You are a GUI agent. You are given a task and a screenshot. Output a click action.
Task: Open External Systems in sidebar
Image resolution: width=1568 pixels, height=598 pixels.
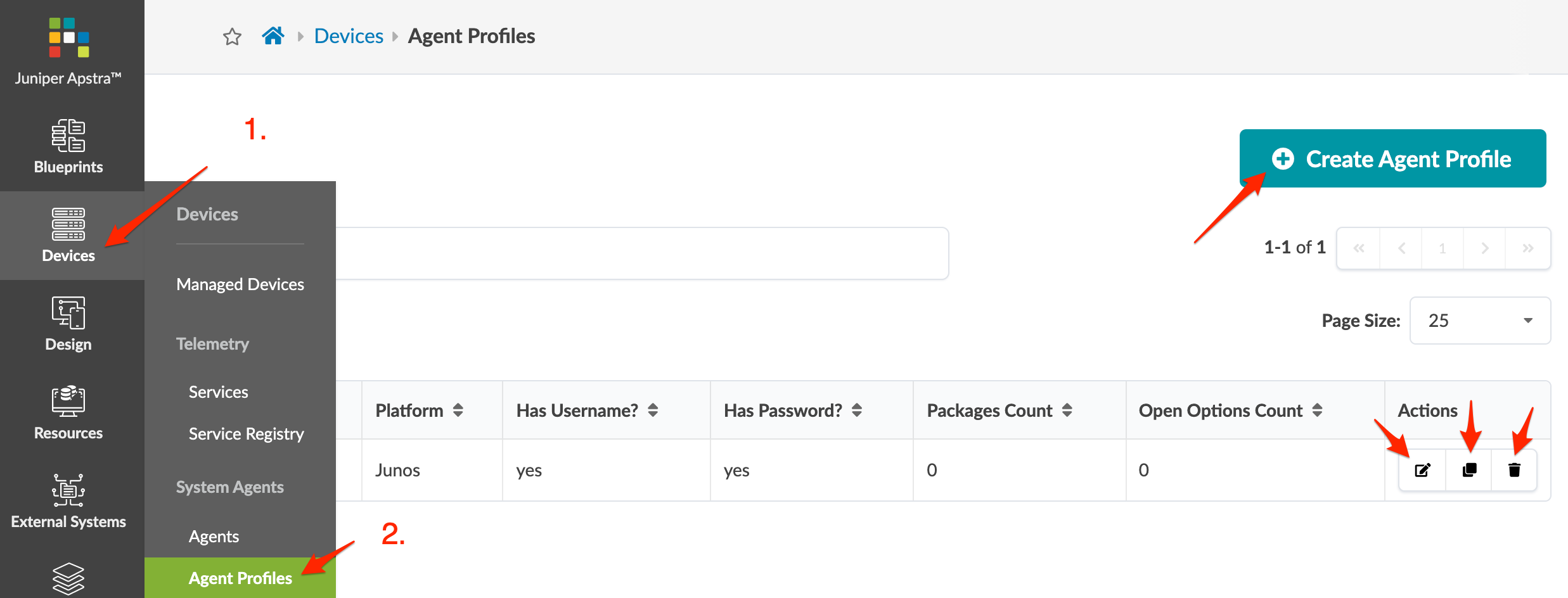tap(68, 501)
